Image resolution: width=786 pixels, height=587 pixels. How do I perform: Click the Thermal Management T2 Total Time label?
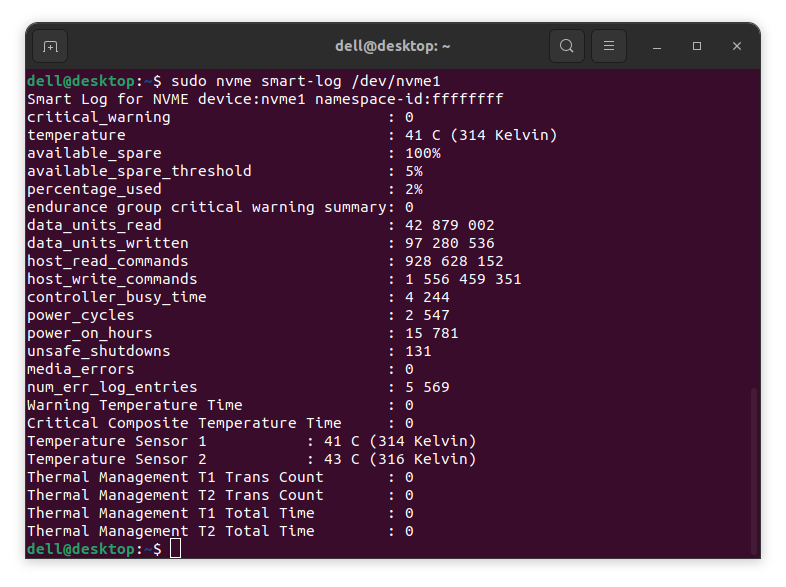point(170,531)
